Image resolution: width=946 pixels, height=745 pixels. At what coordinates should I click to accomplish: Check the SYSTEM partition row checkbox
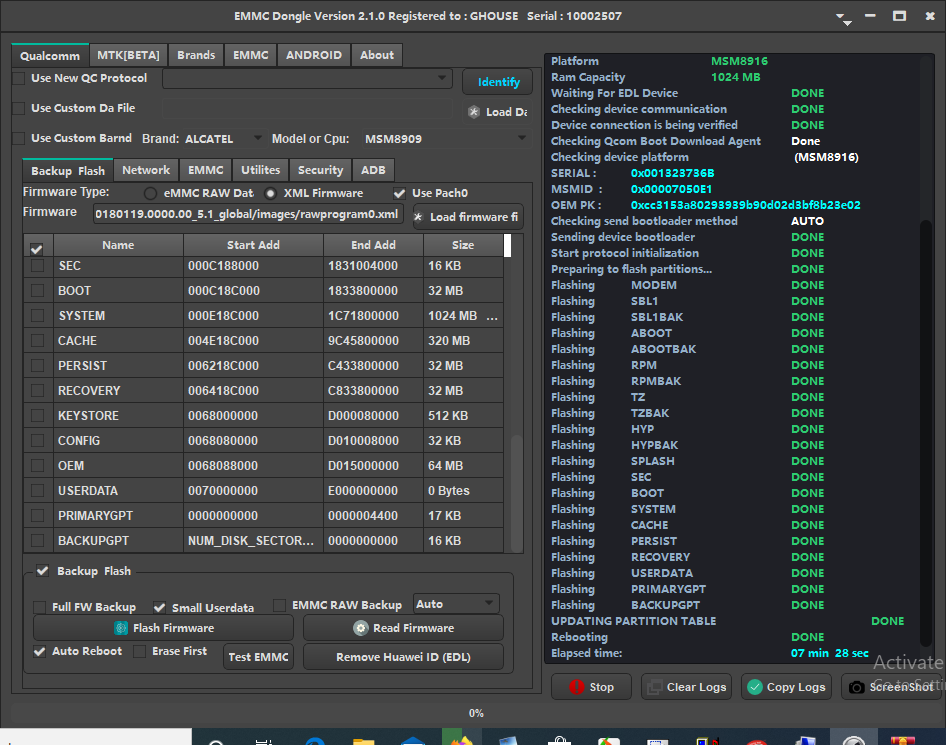point(38,316)
